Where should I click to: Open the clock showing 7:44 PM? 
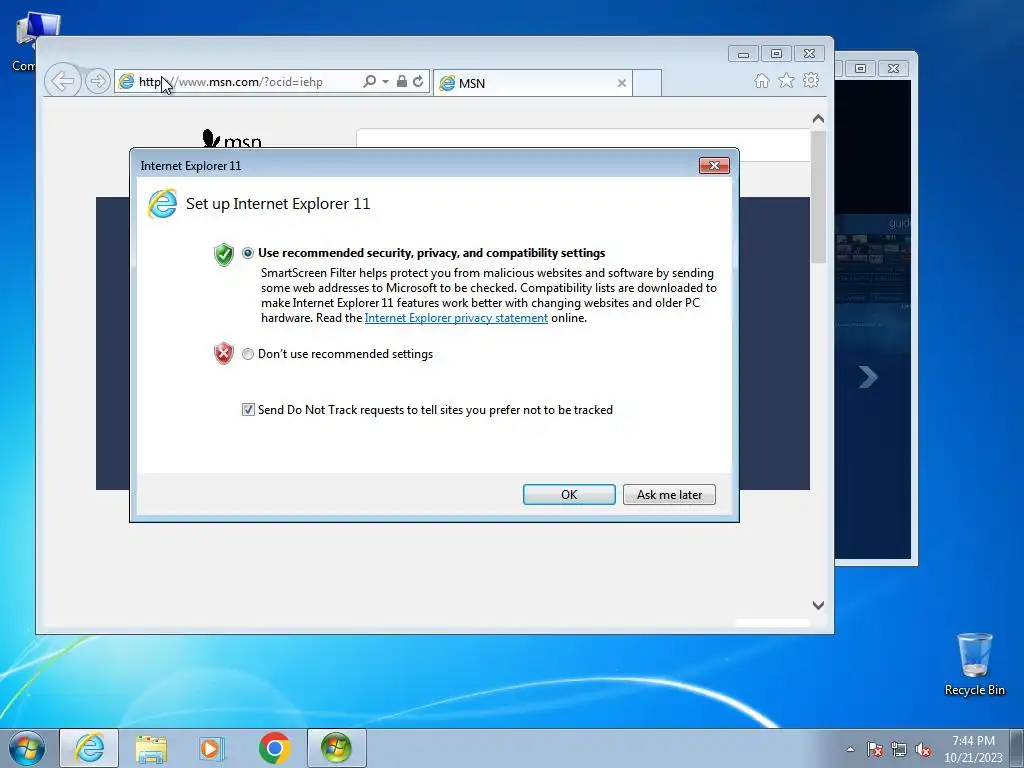pyautogui.click(x=973, y=749)
